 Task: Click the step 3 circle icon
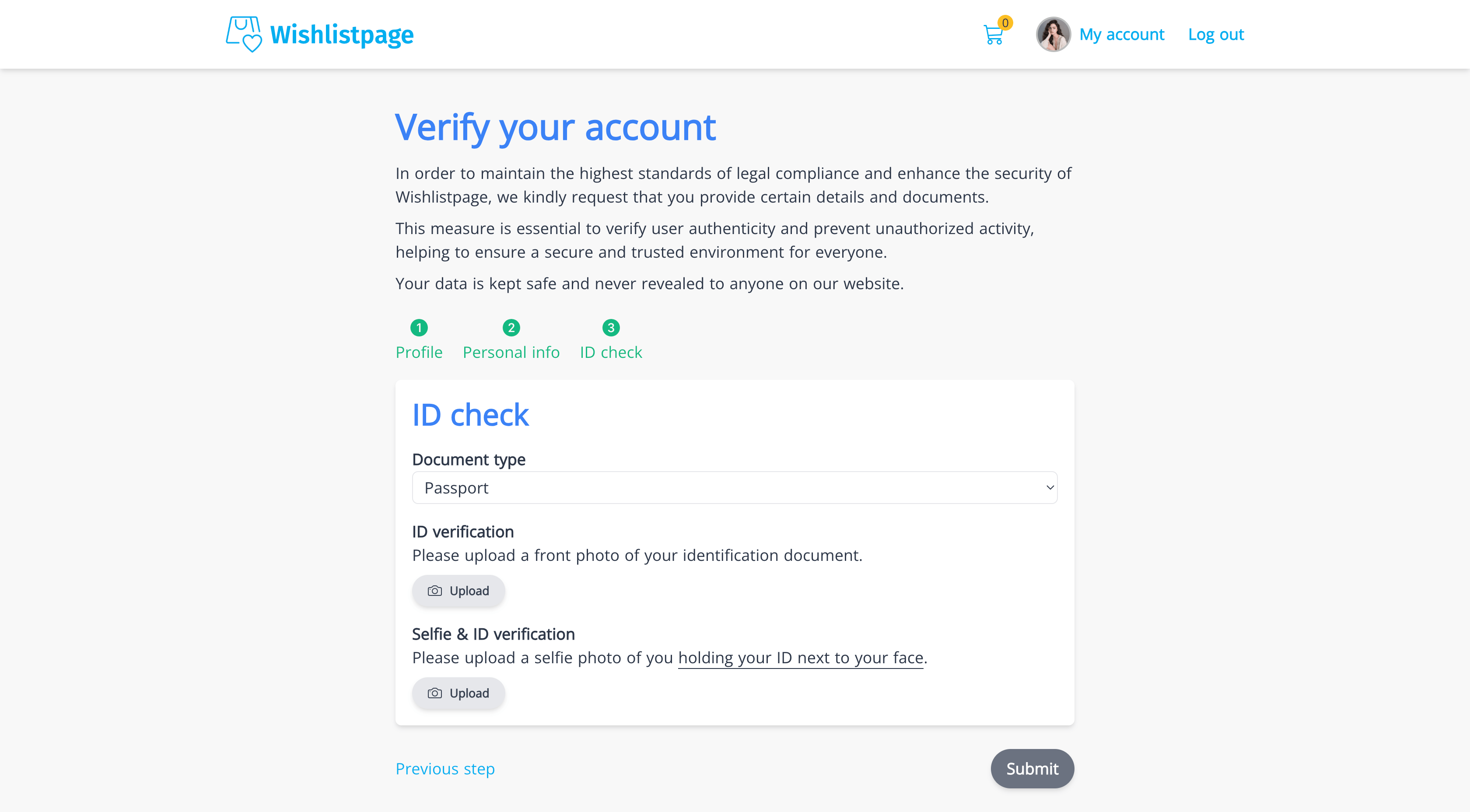click(611, 328)
